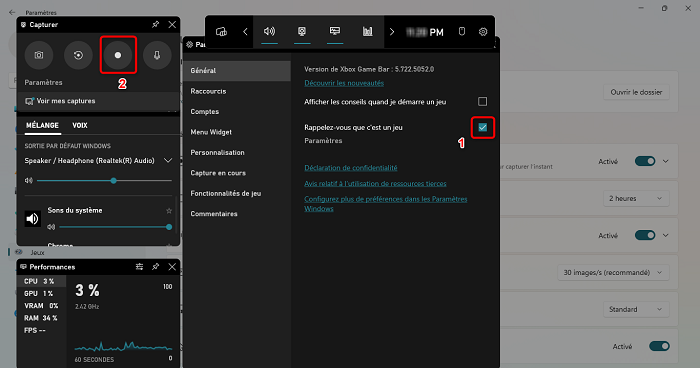Screen dimensions: 700x368
Task: Open Fonctionnalités de jeu section
Action: click(237, 193)
